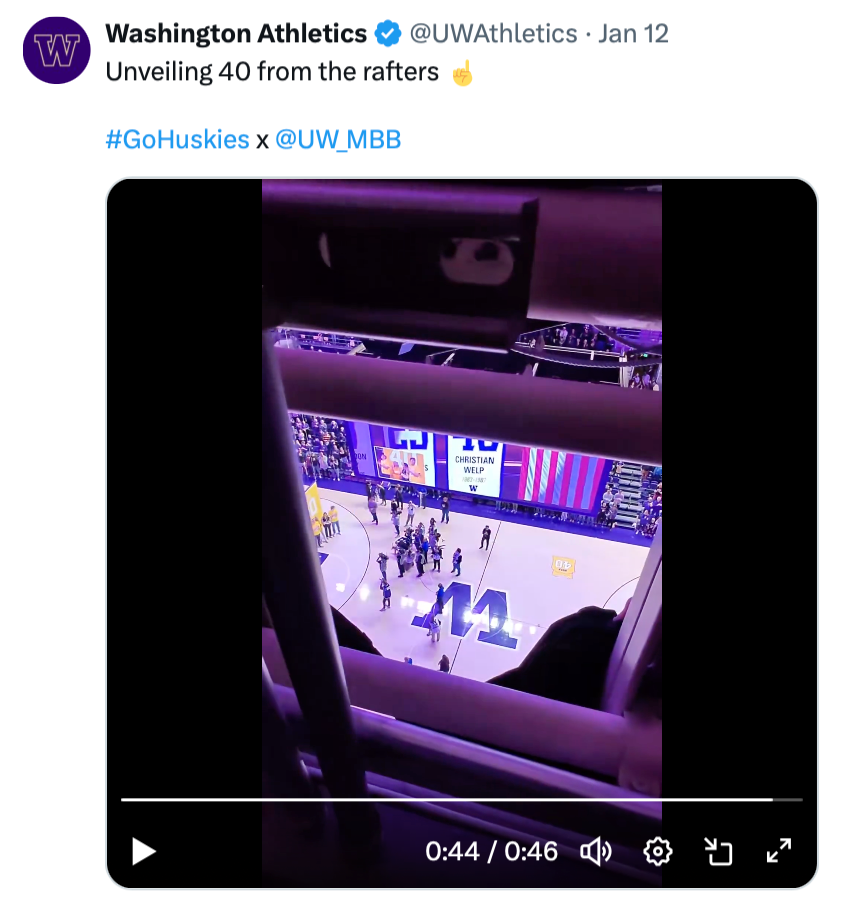Open the tweet via the Jan 12 date

point(633,34)
